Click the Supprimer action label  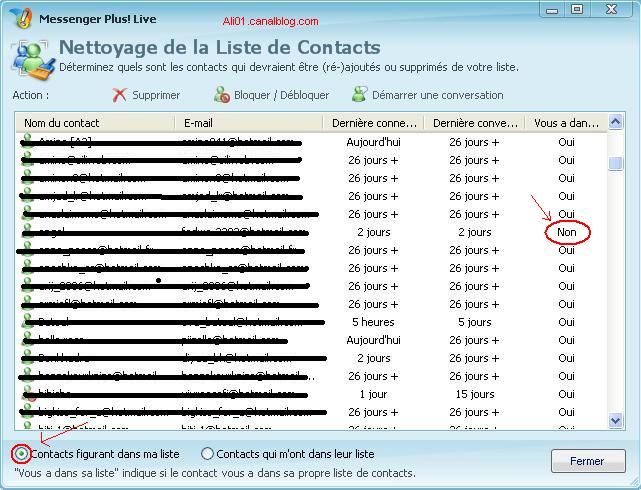(x=156, y=95)
